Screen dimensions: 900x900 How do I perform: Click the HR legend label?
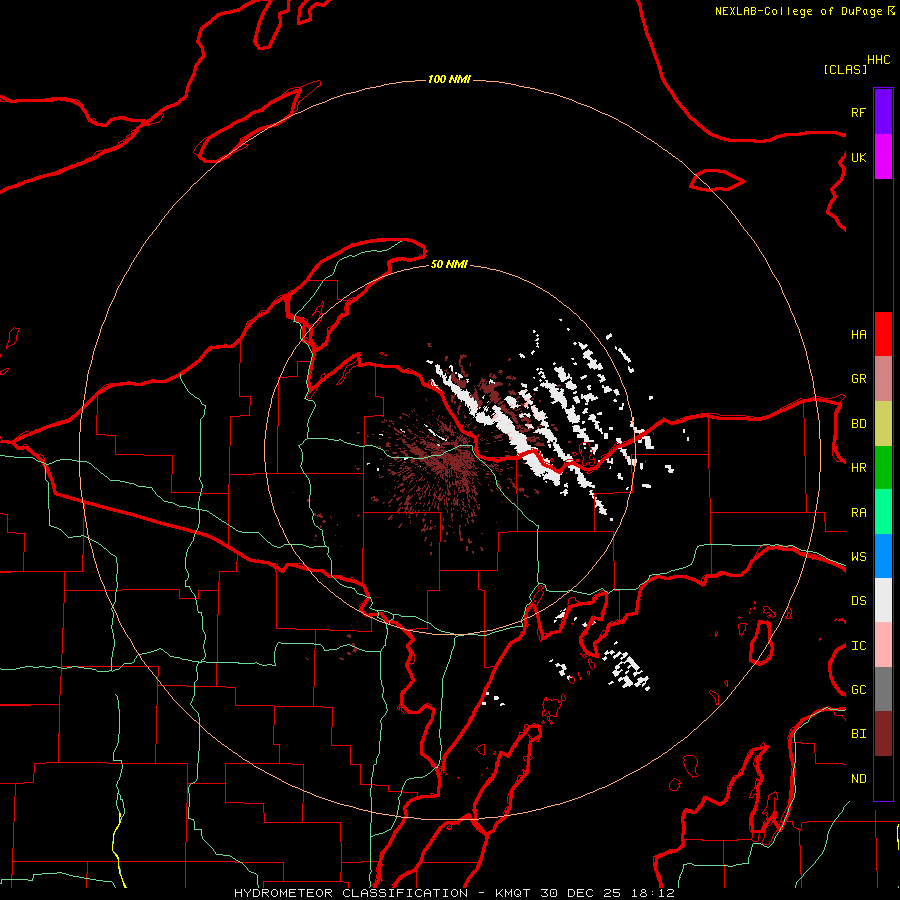click(858, 468)
